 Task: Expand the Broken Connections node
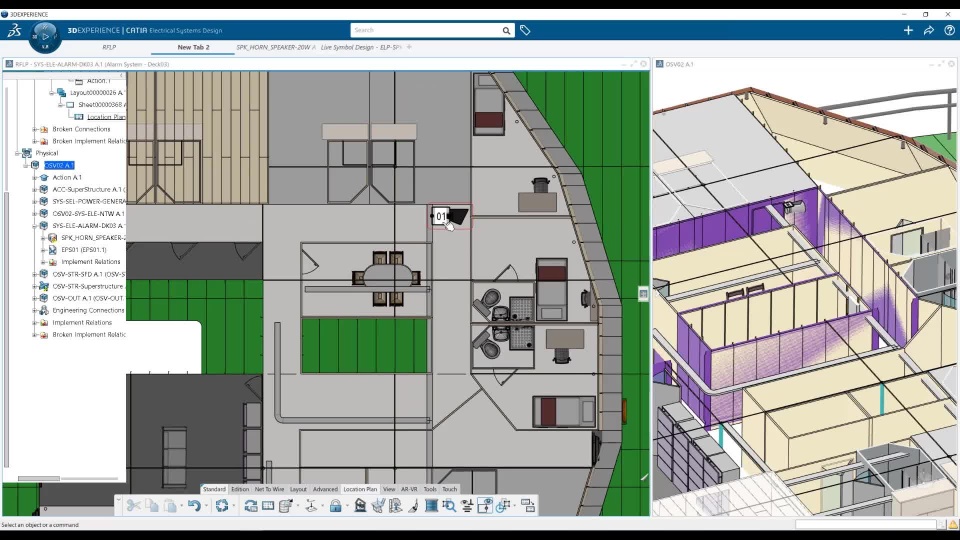click(x=35, y=129)
